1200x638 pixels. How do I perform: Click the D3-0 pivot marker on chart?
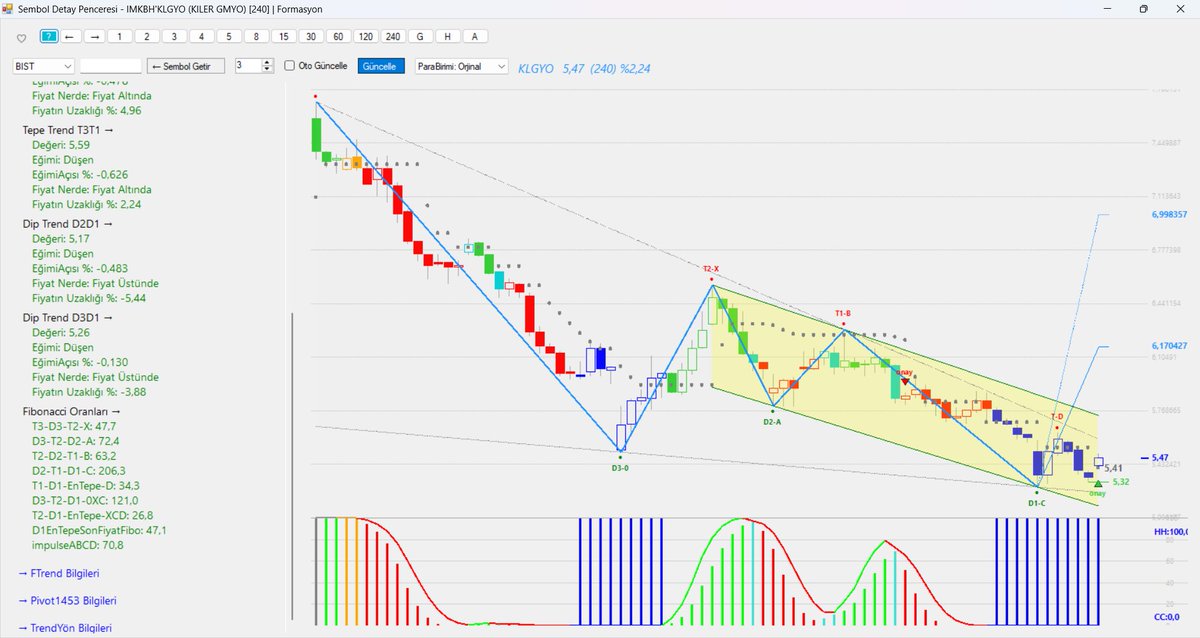point(620,467)
